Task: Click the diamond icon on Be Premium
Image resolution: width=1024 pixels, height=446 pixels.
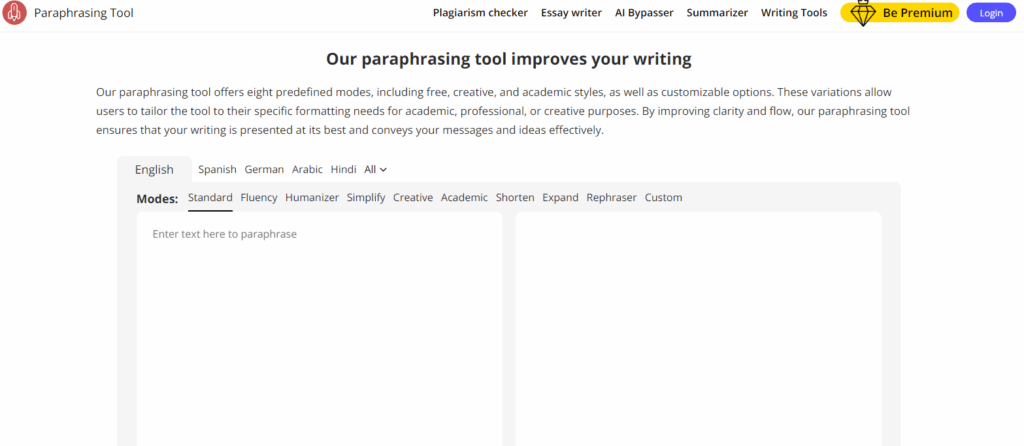Action: click(x=863, y=13)
